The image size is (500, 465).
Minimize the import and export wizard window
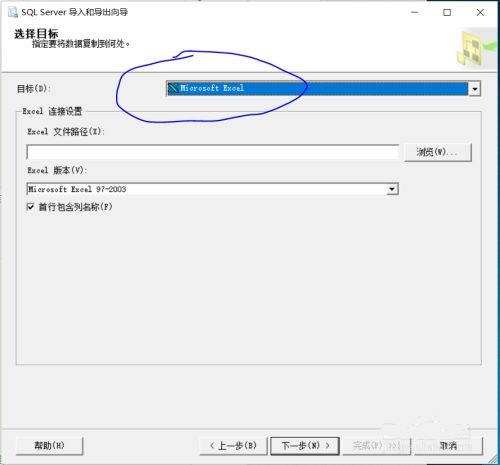414,13
